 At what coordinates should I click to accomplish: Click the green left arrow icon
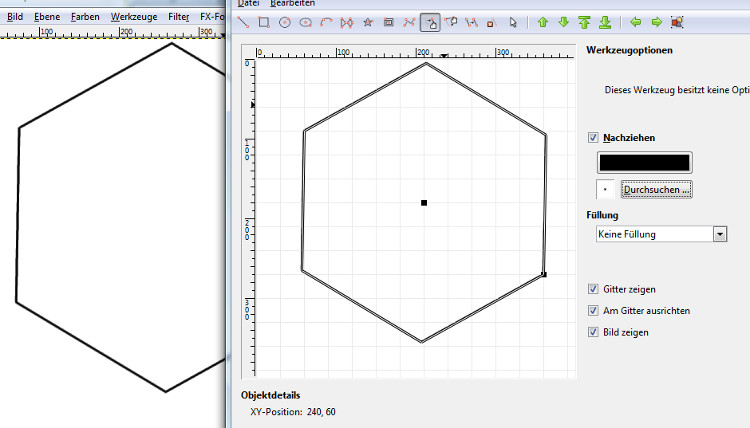[x=636, y=22]
